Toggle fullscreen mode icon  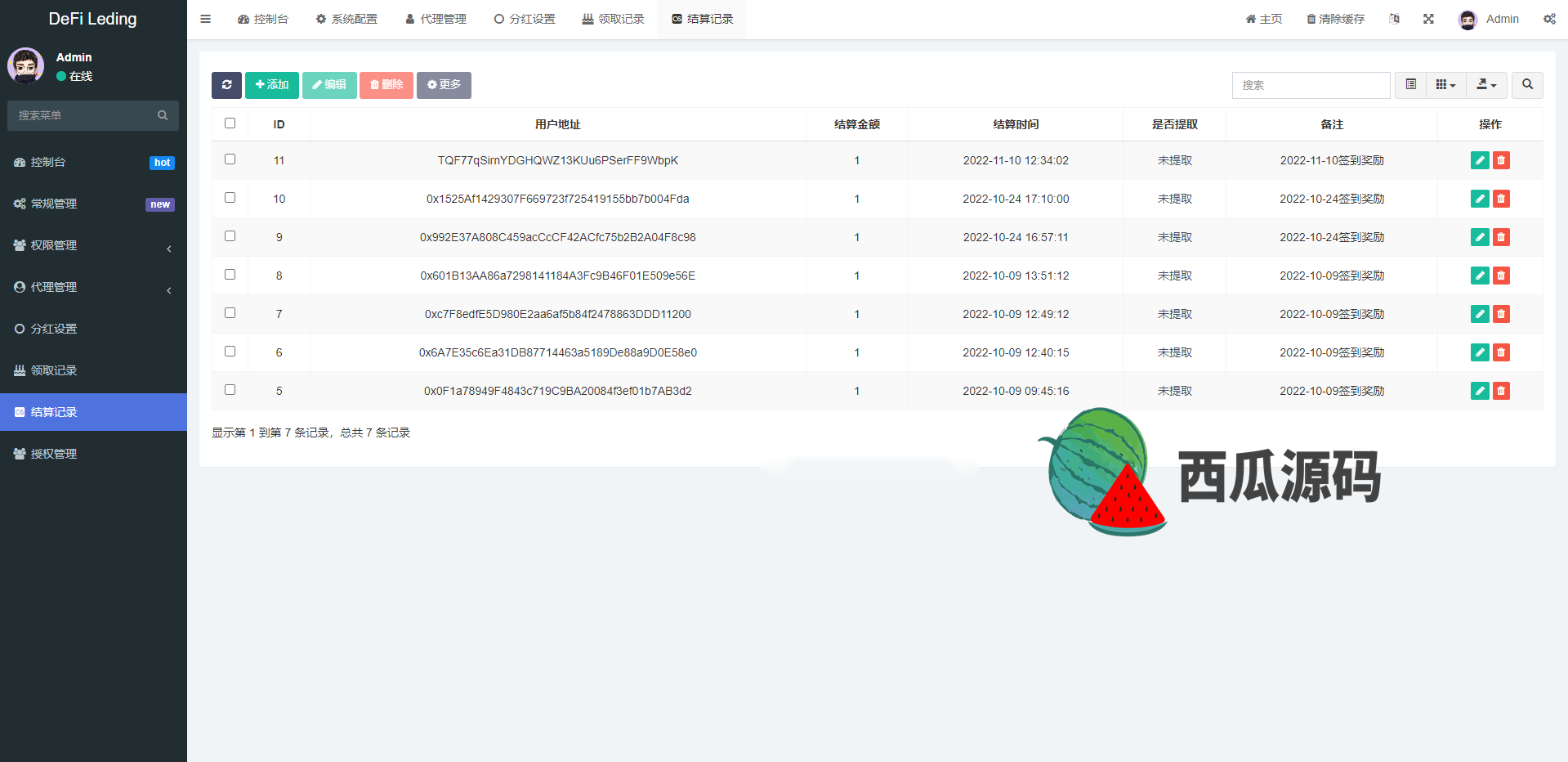(x=1428, y=19)
